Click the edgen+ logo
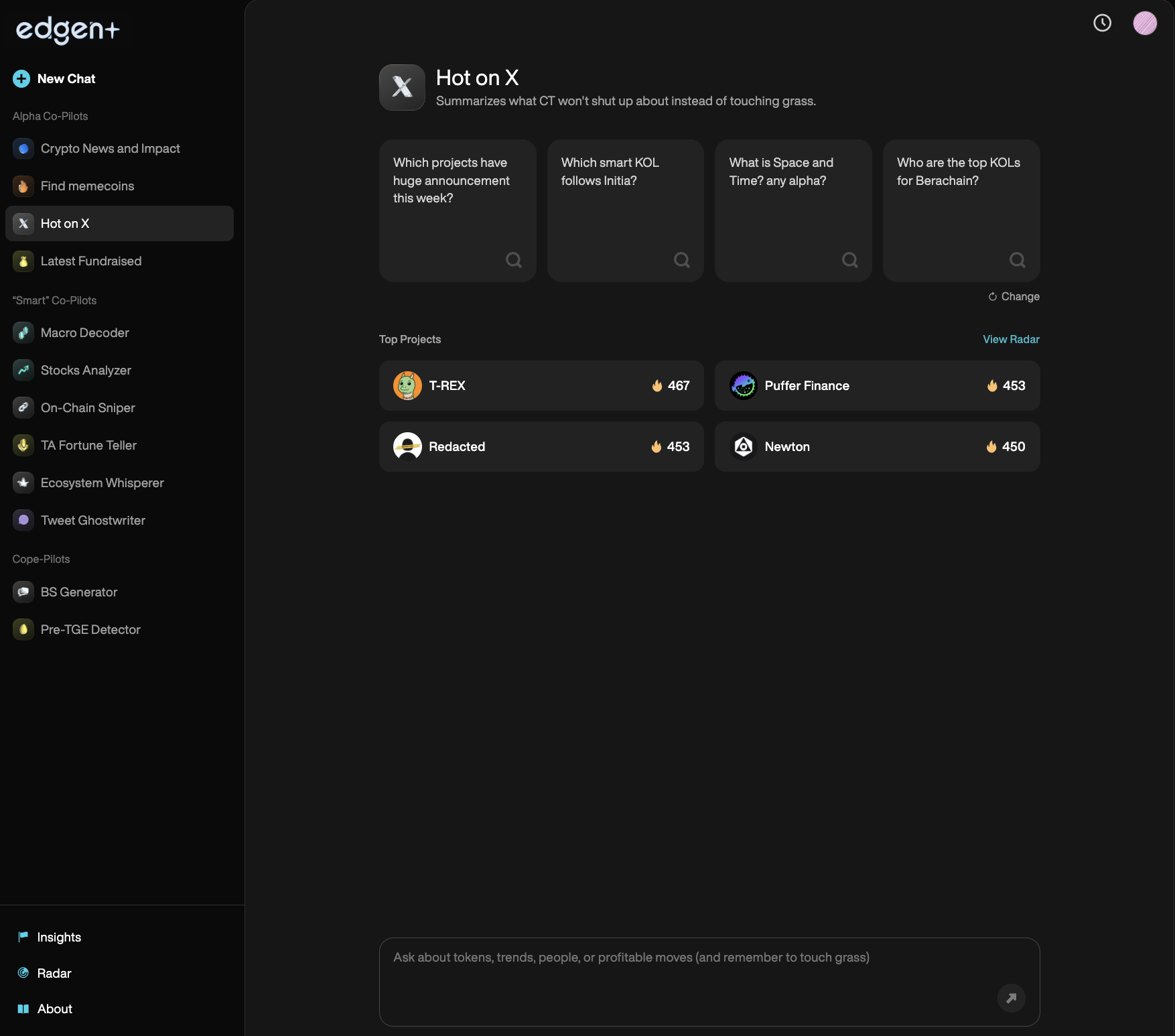This screenshot has height=1036, width=1175. [68, 30]
